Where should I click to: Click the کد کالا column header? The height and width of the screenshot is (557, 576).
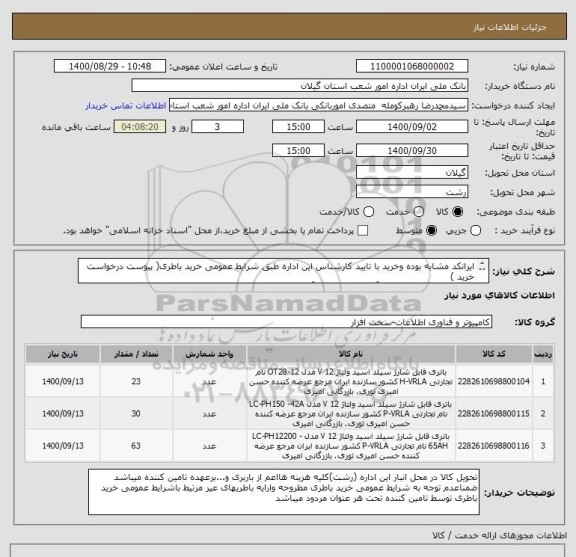pyautogui.click(x=494, y=354)
